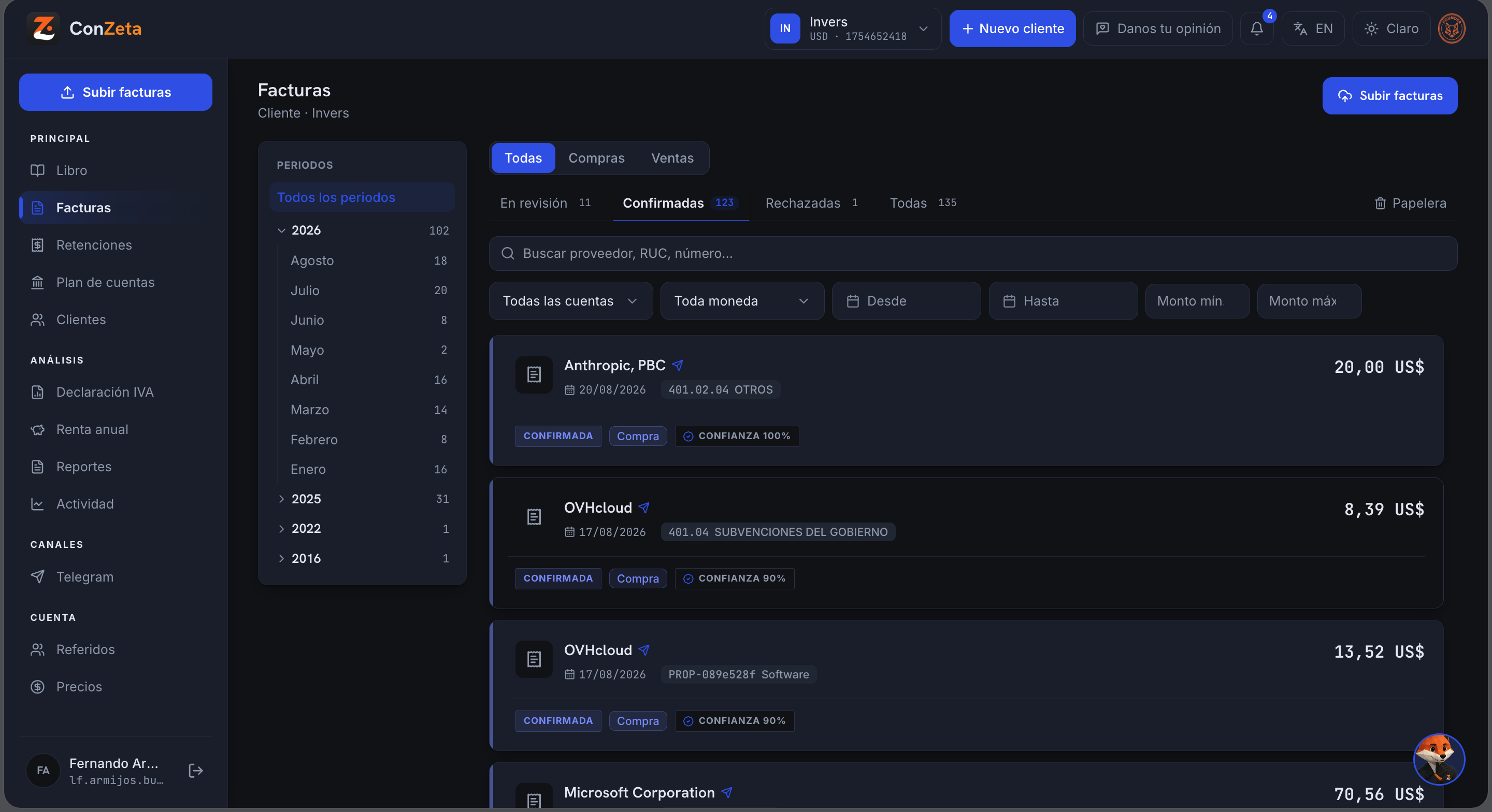
Task: Click the IN client badge icon
Action: click(x=785, y=28)
